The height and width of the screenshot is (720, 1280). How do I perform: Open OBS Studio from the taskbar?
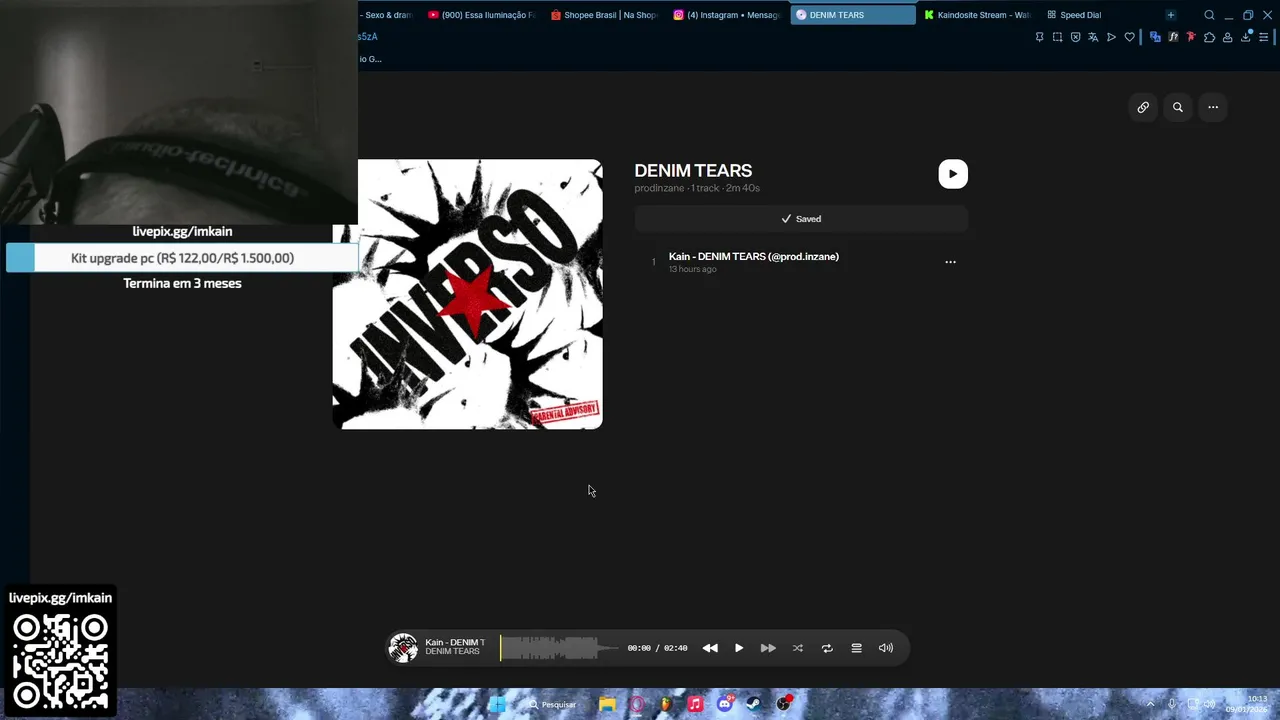point(784,704)
